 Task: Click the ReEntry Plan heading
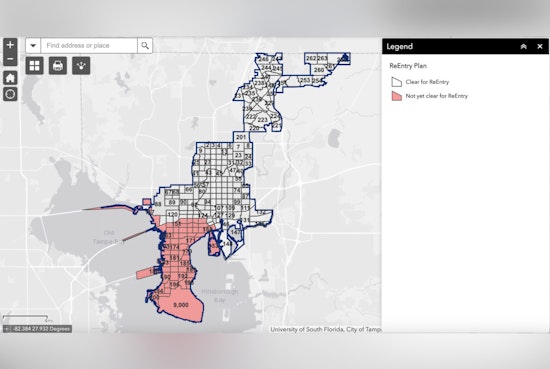[408, 66]
